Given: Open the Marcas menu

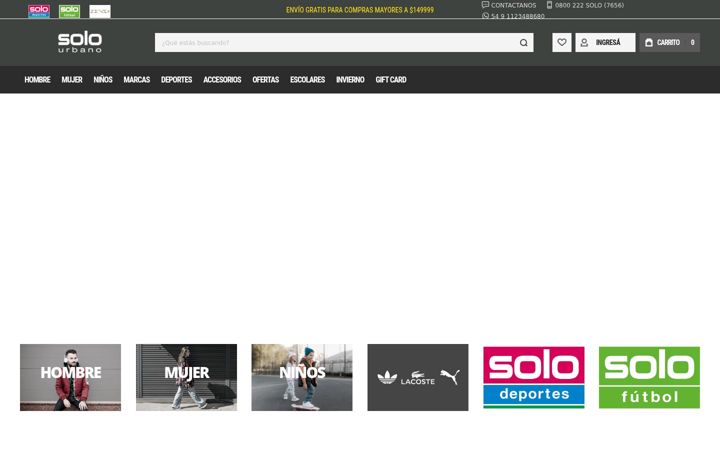Looking at the screenshot, I should click(x=136, y=79).
